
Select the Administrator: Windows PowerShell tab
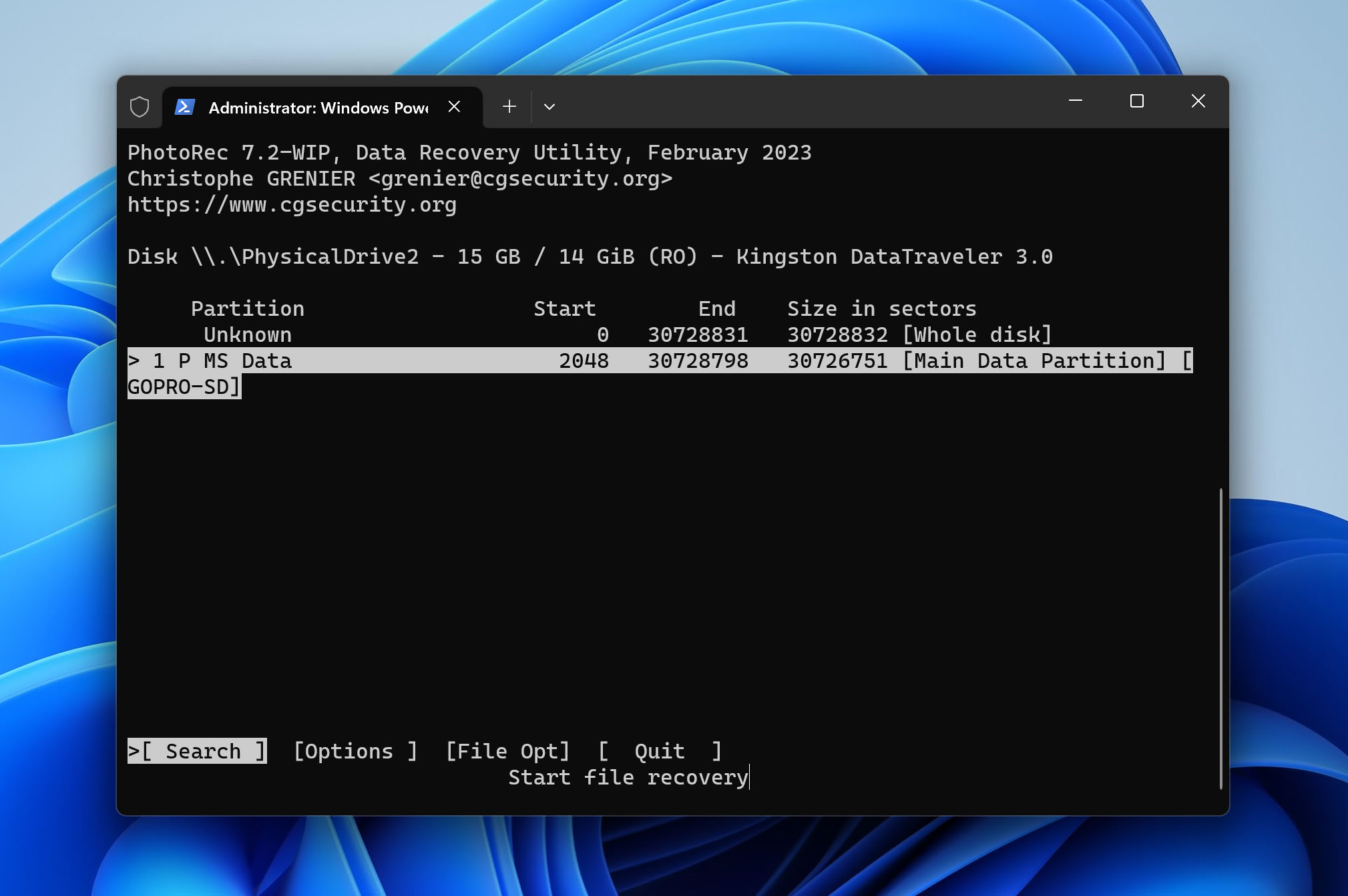(322, 107)
